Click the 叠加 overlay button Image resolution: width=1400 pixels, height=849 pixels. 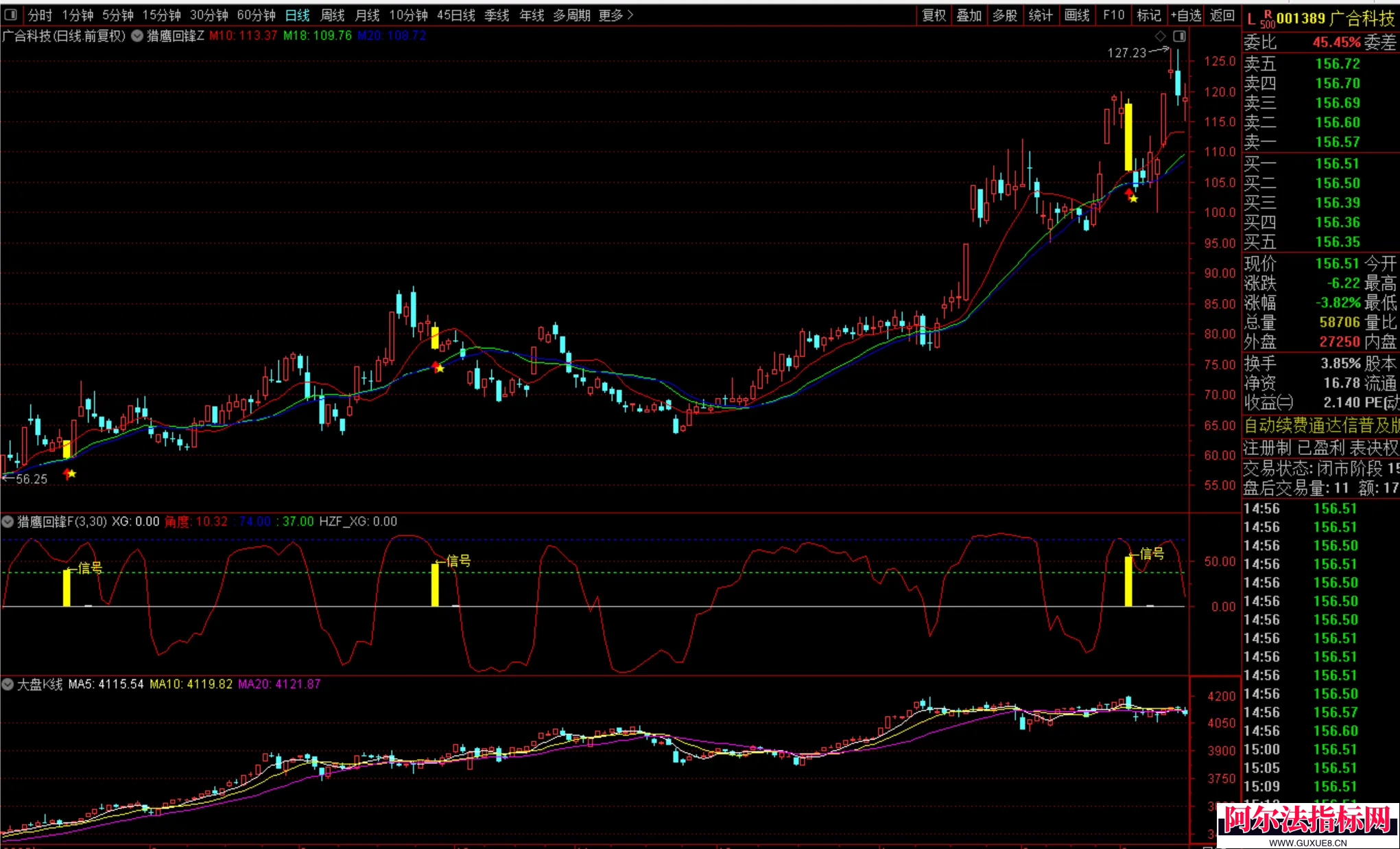tap(969, 15)
